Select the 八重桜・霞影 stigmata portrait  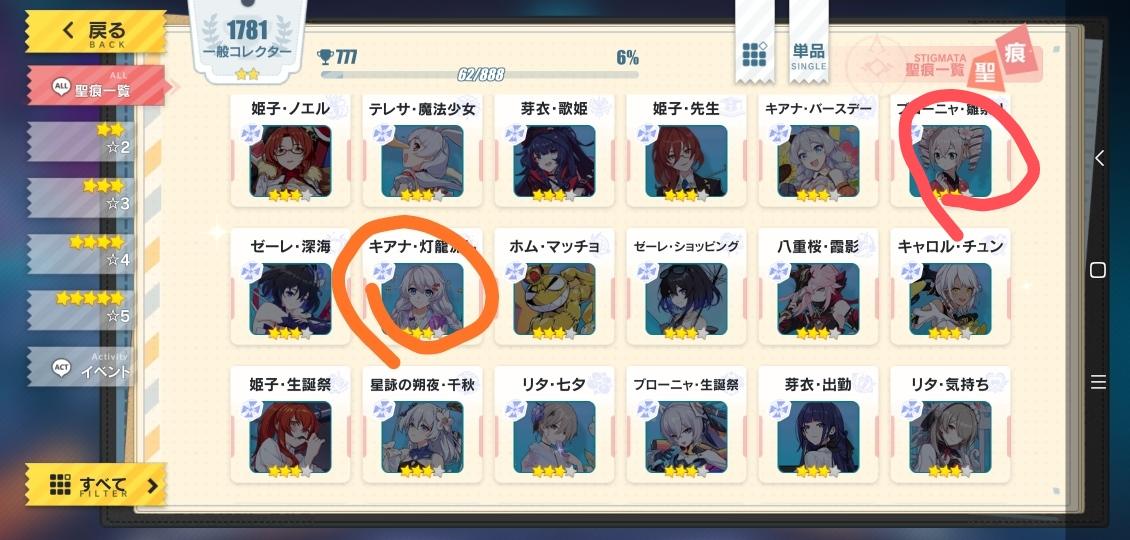coord(818,299)
